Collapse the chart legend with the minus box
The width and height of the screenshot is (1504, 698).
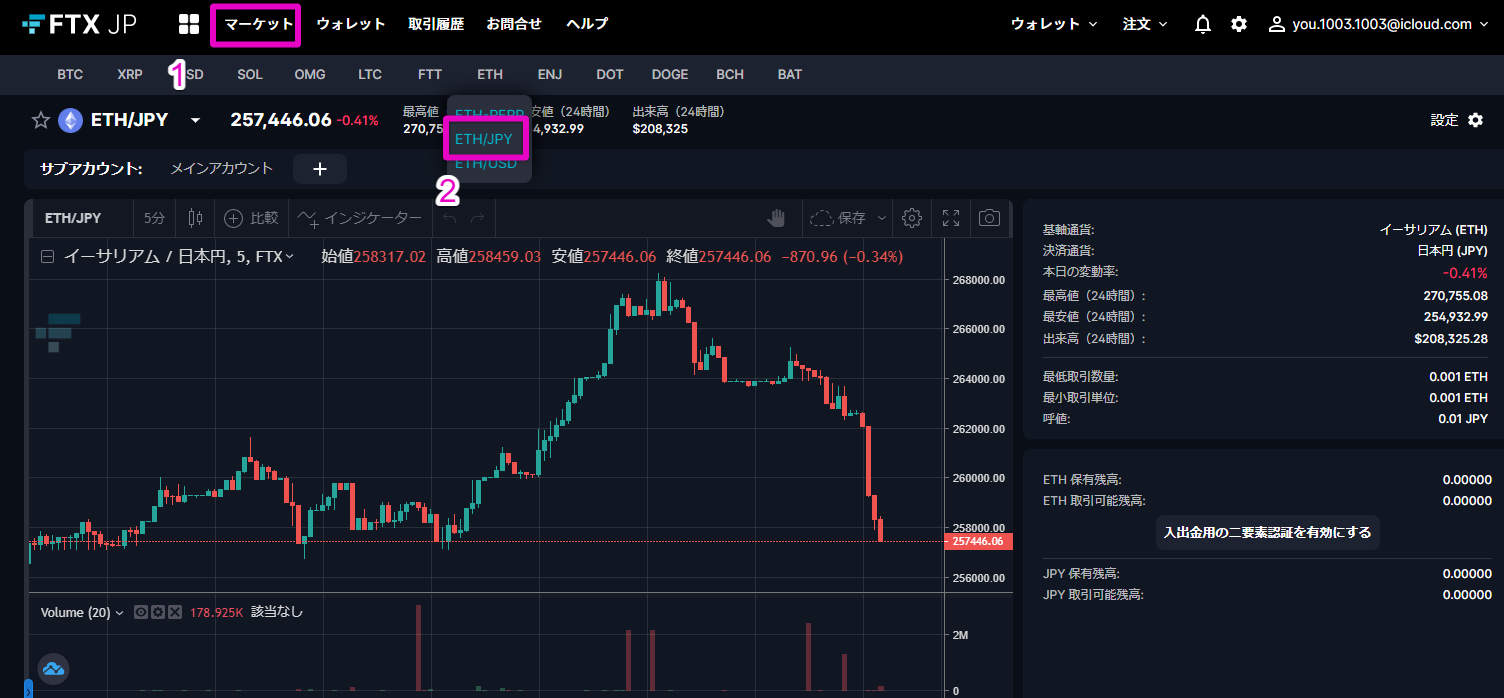click(47, 257)
